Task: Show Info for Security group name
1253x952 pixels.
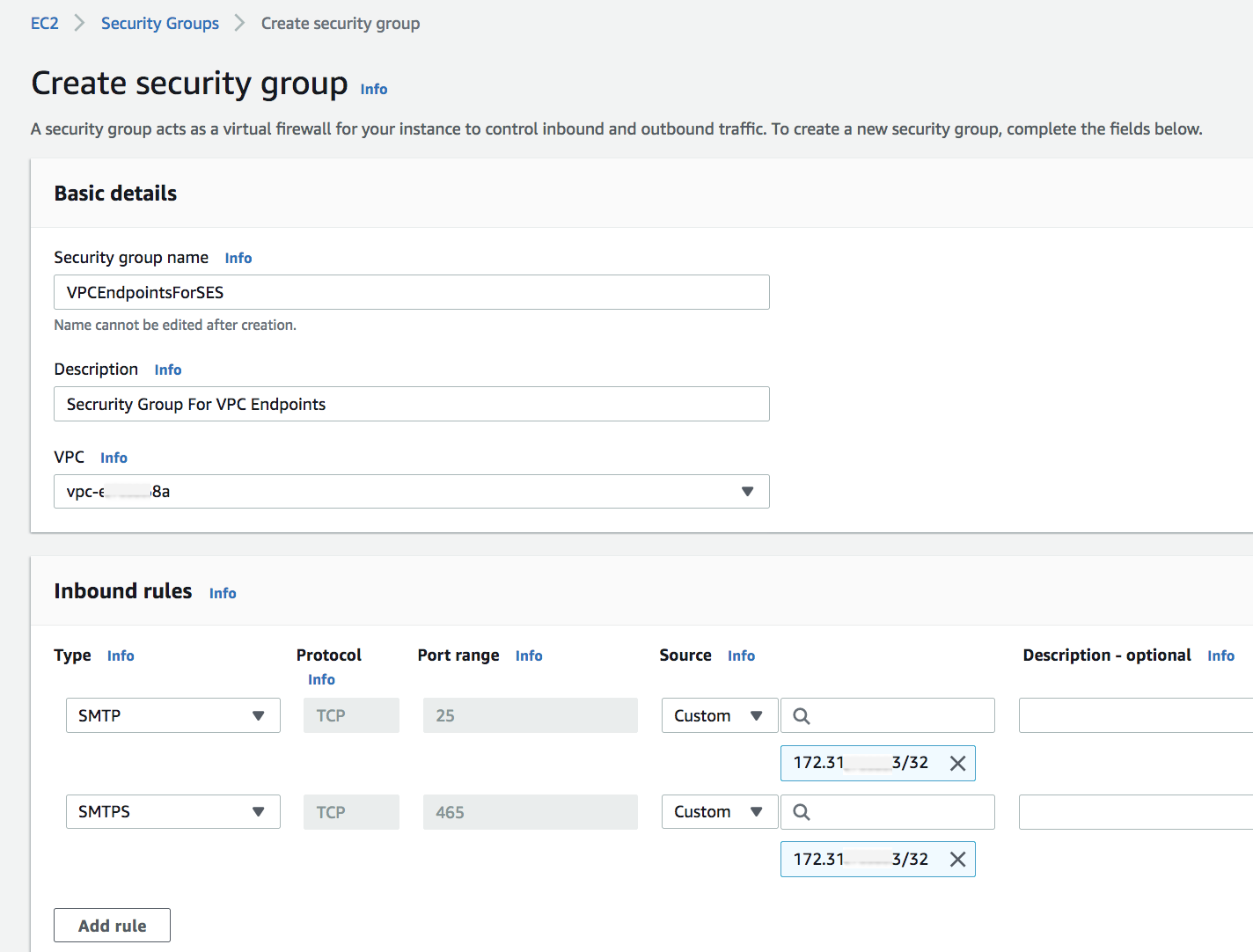Action: [x=238, y=259]
